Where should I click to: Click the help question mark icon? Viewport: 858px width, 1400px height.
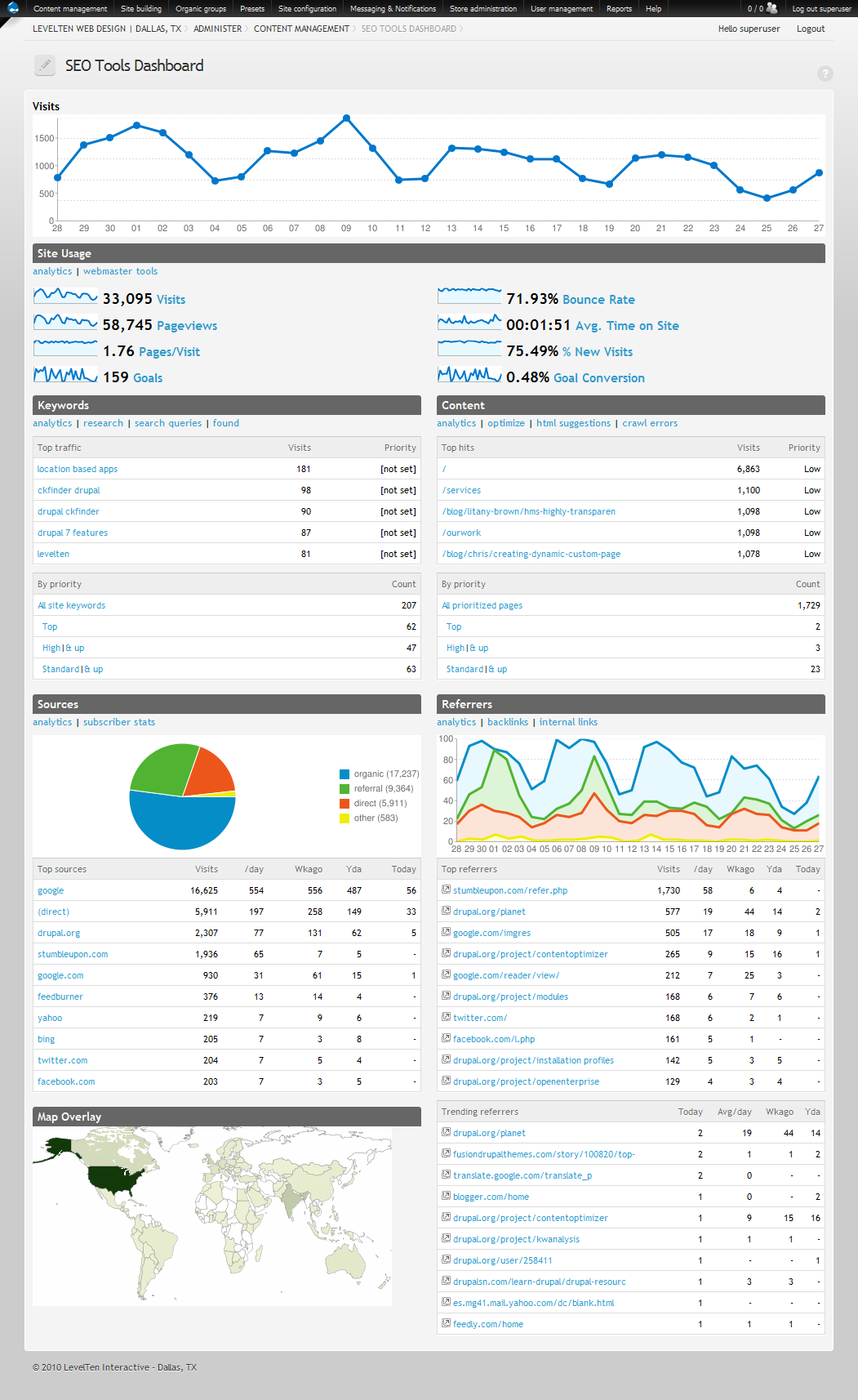click(x=825, y=74)
